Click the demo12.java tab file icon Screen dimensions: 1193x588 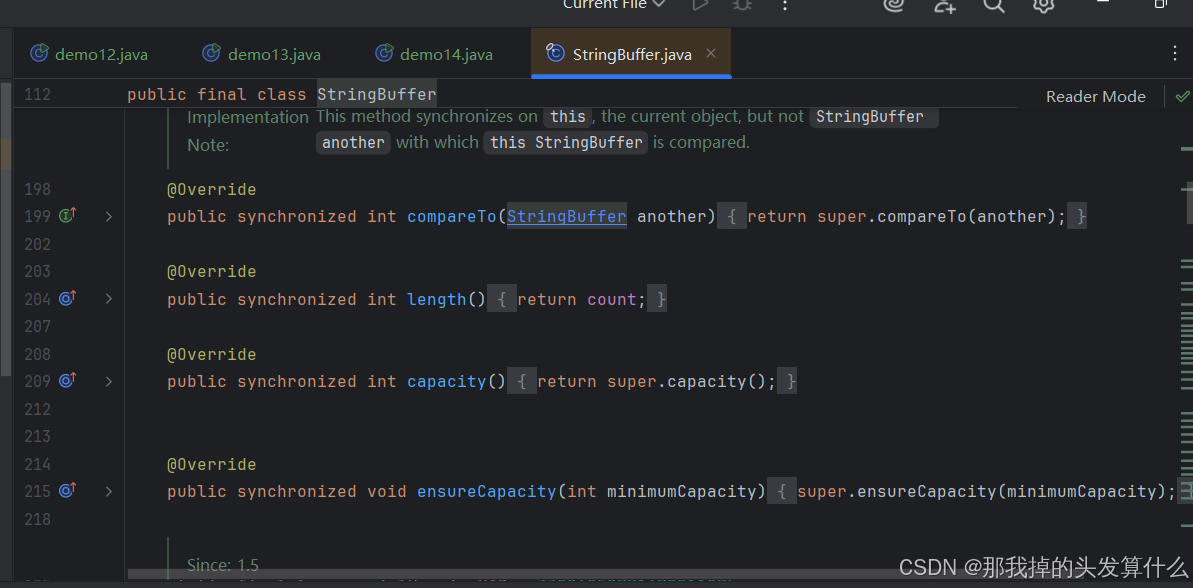(x=39, y=53)
